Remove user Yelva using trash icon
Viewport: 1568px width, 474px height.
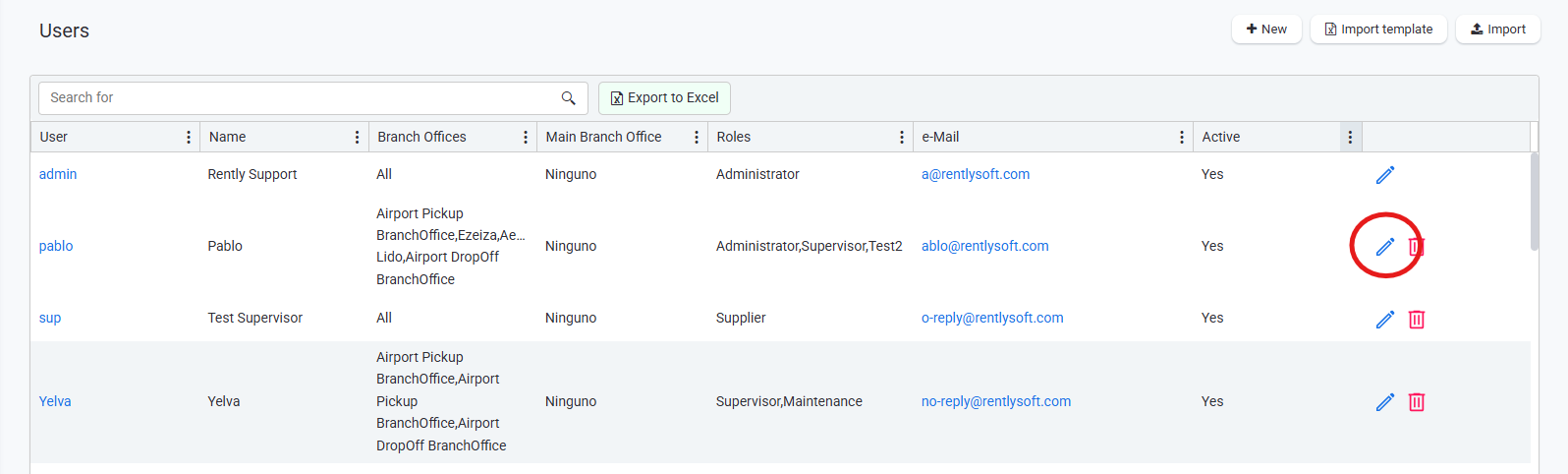tap(1417, 401)
